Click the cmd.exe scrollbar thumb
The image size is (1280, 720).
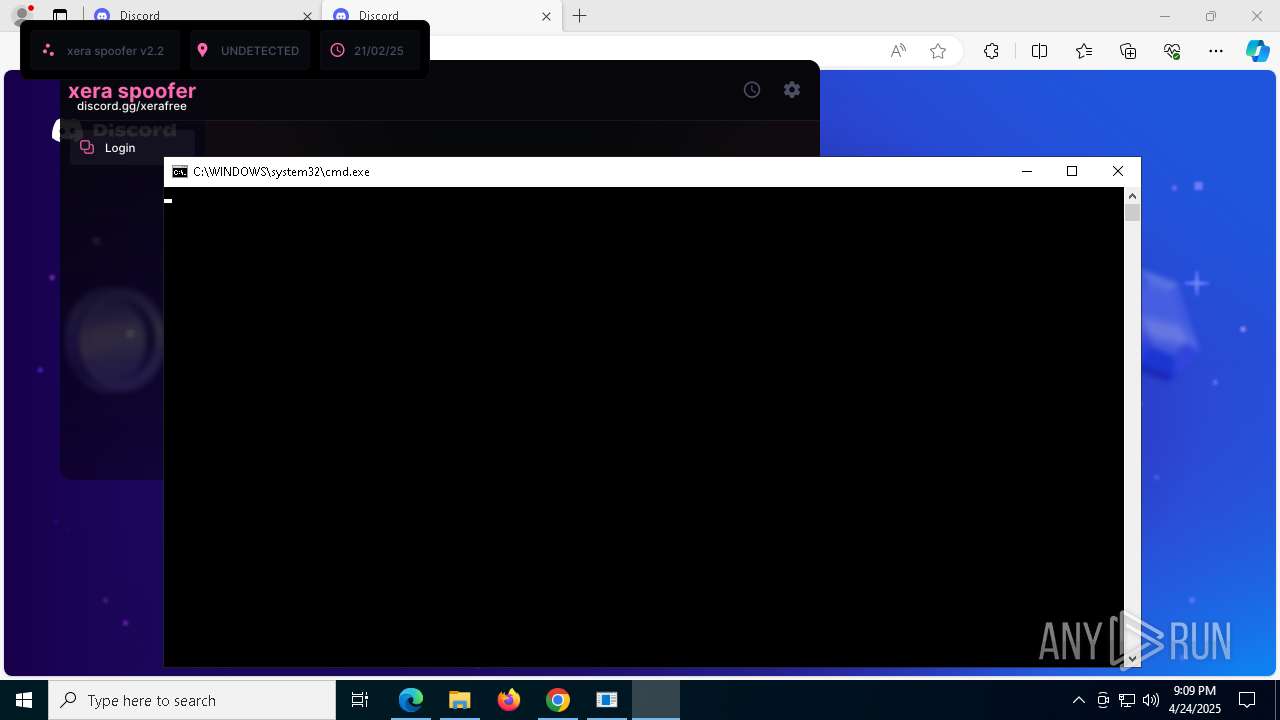point(1132,212)
